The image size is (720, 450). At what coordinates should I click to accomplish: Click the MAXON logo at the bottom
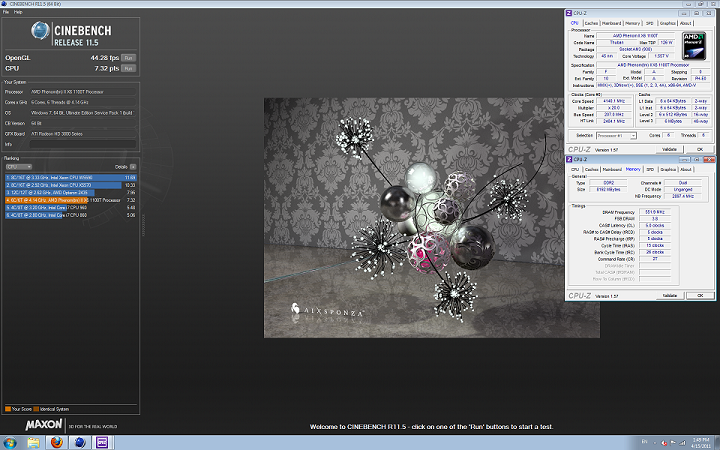(x=44, y=425)
